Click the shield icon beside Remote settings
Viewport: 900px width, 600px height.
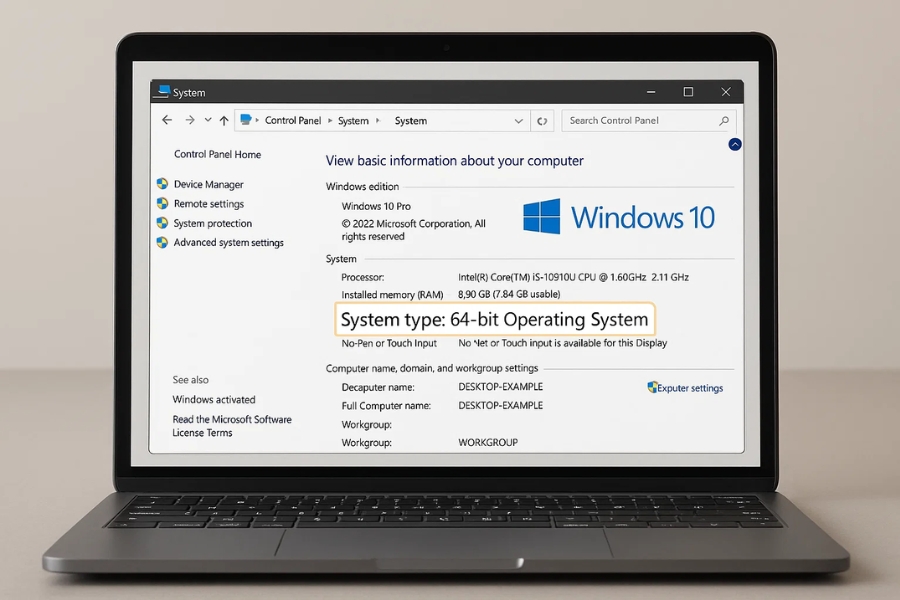[162, 203]
